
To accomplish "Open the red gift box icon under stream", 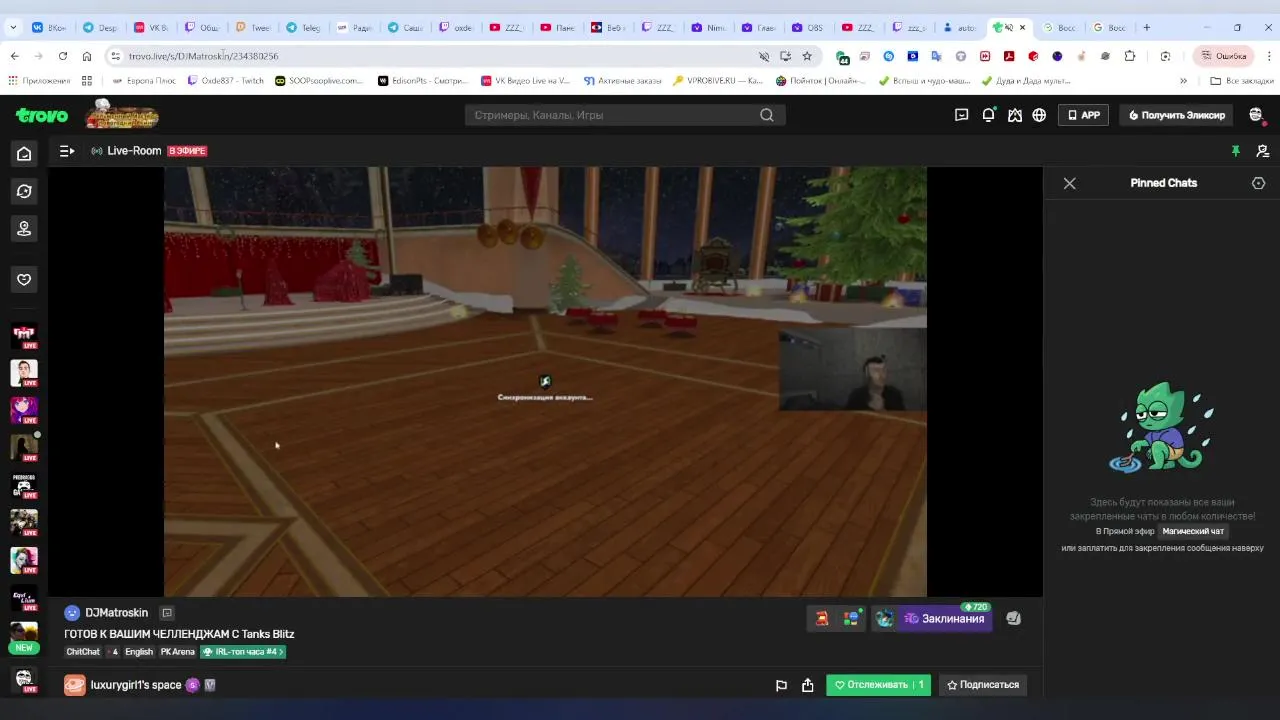I will tap(822, 619).
